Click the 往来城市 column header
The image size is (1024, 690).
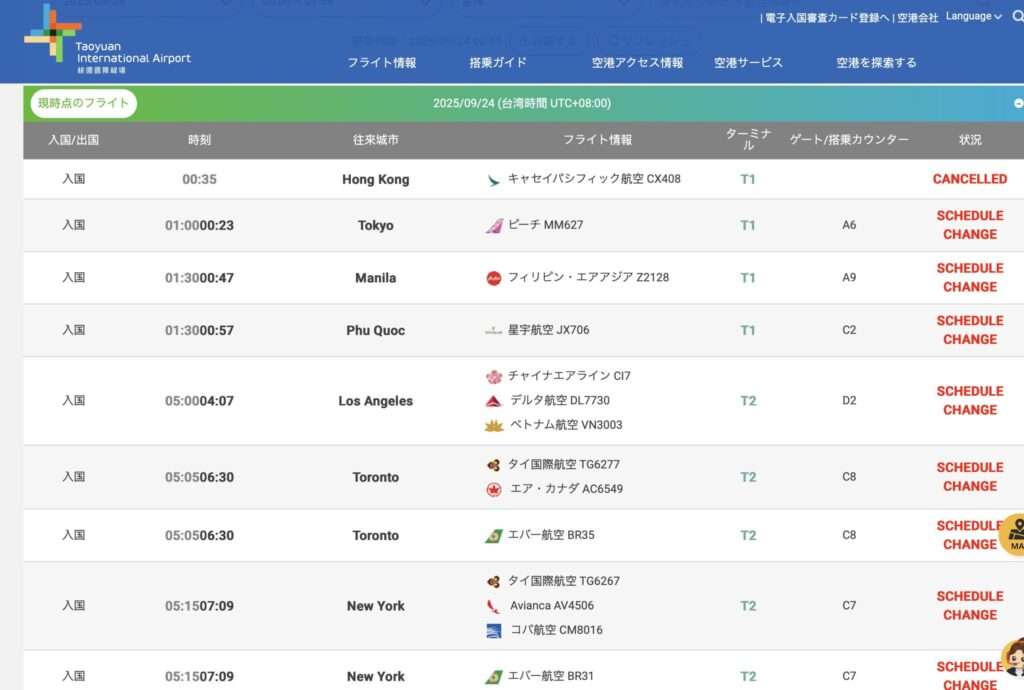click(376, 140)
